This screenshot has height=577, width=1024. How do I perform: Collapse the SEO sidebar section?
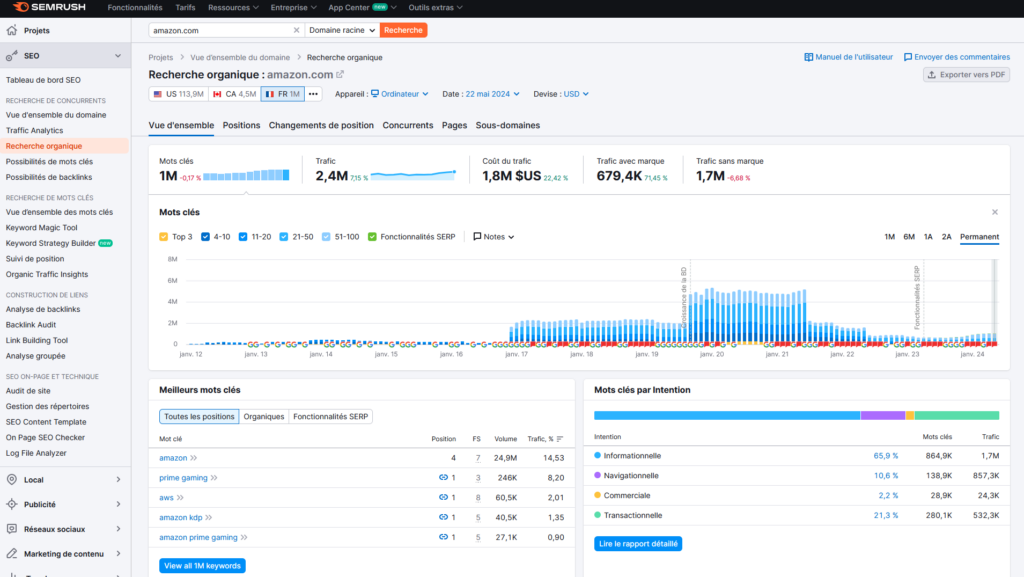click(x=118, y=56)
